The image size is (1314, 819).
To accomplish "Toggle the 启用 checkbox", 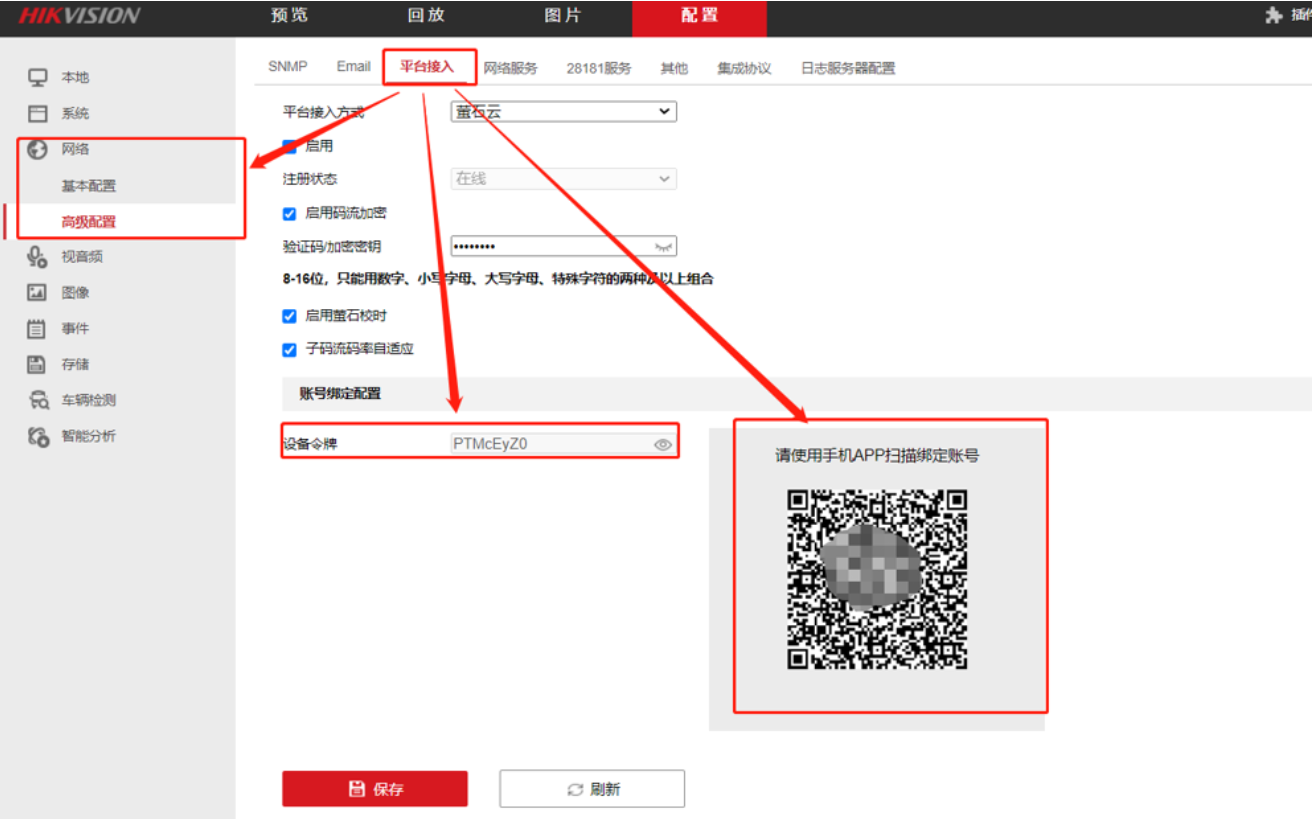I will (290, 146).
